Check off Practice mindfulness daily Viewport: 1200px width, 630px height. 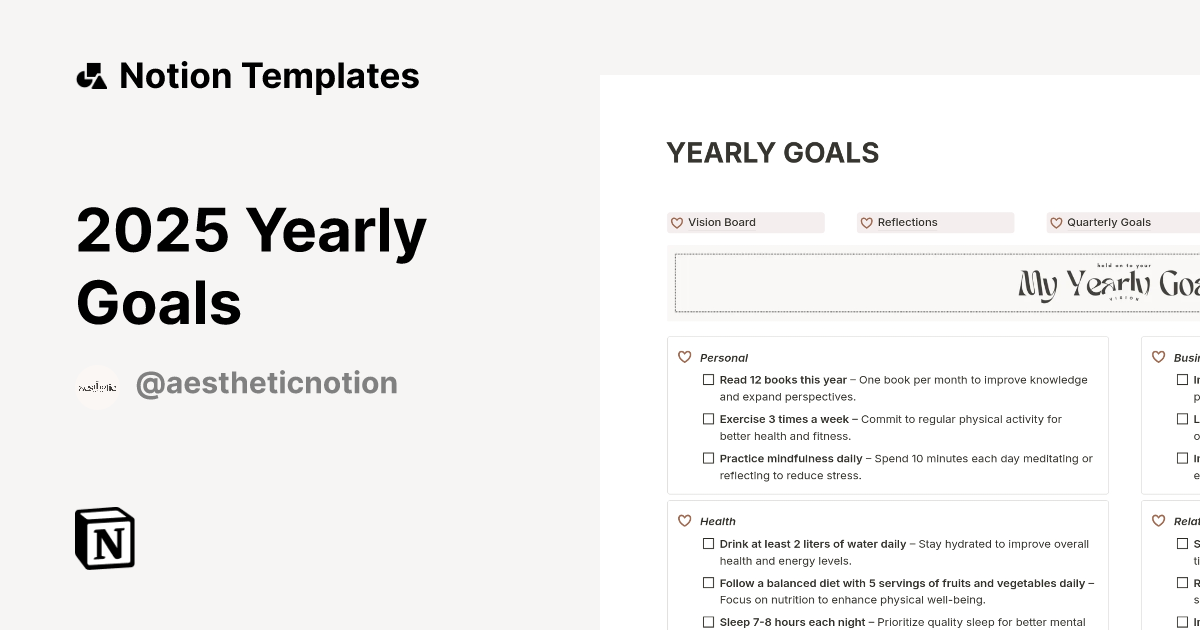pyautogui.click(x=708, y=459)
